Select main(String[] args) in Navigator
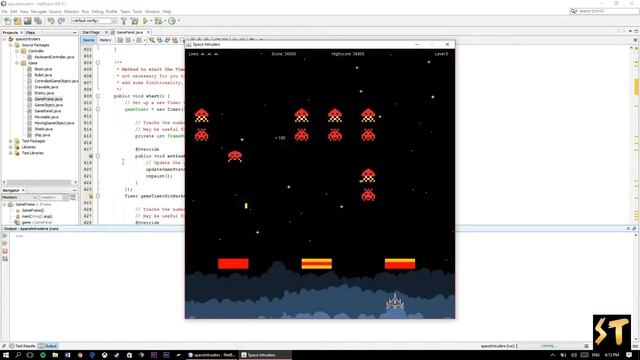 pos(37,216)
